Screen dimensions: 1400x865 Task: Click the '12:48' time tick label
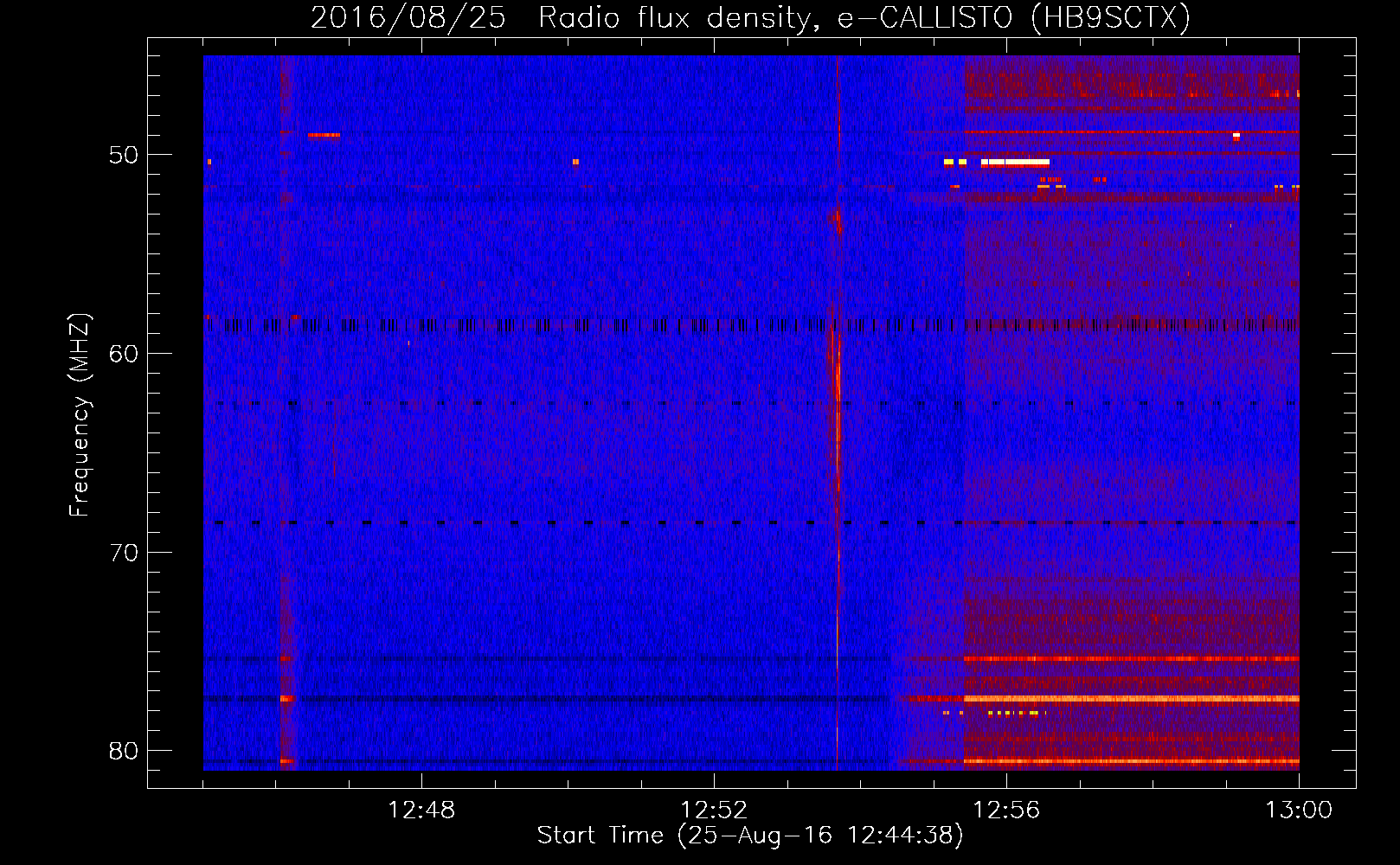(x=421, y=811)
